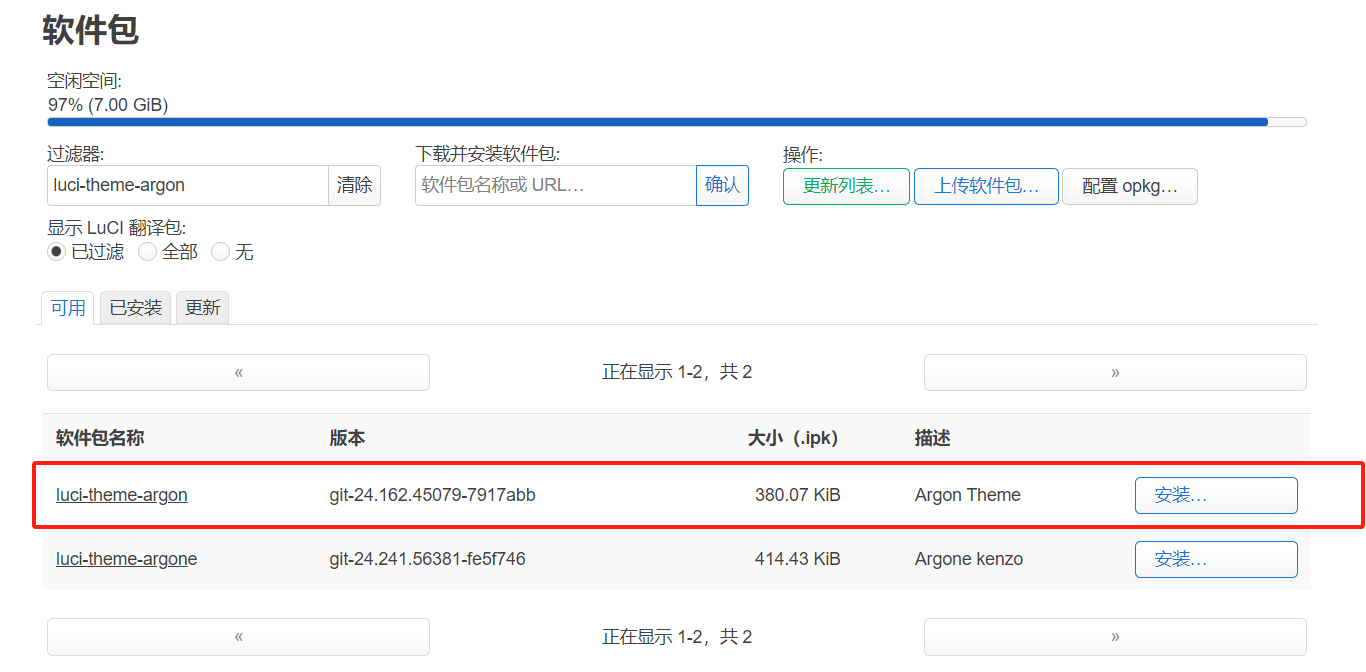Screen dimensions: 1366x672
Task: Install the Argon Theme package
Action: pos(1216,495)
